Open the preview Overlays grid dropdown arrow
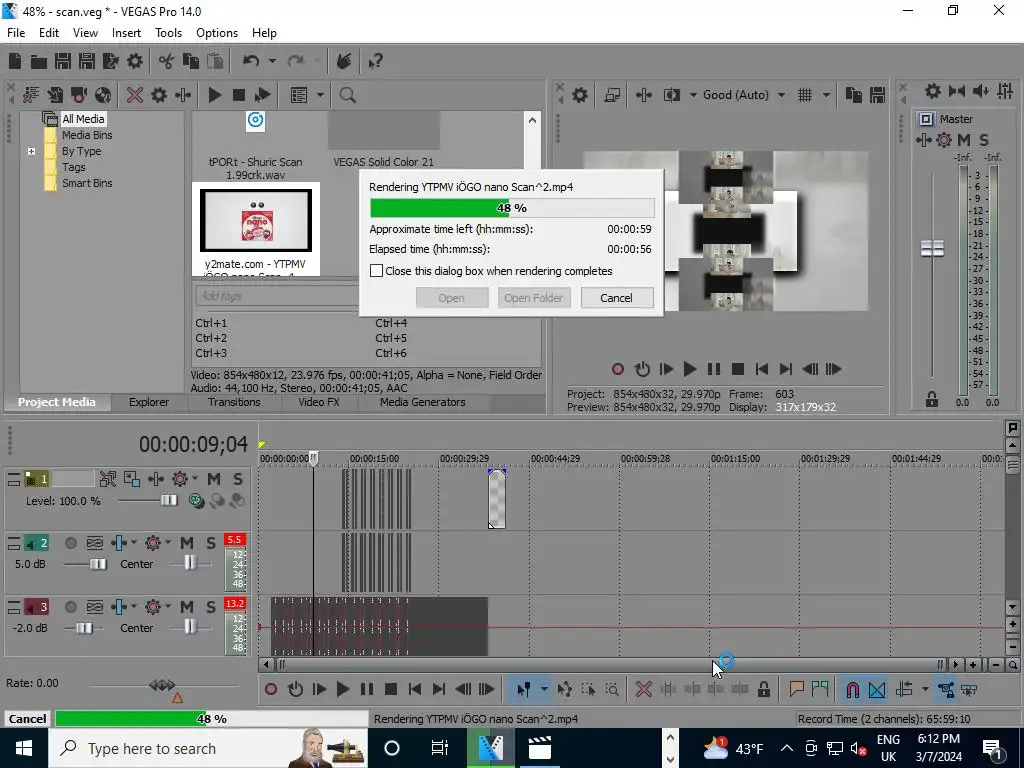The width and height of the screenshot is (1024, 768). (x=826, y=95)
